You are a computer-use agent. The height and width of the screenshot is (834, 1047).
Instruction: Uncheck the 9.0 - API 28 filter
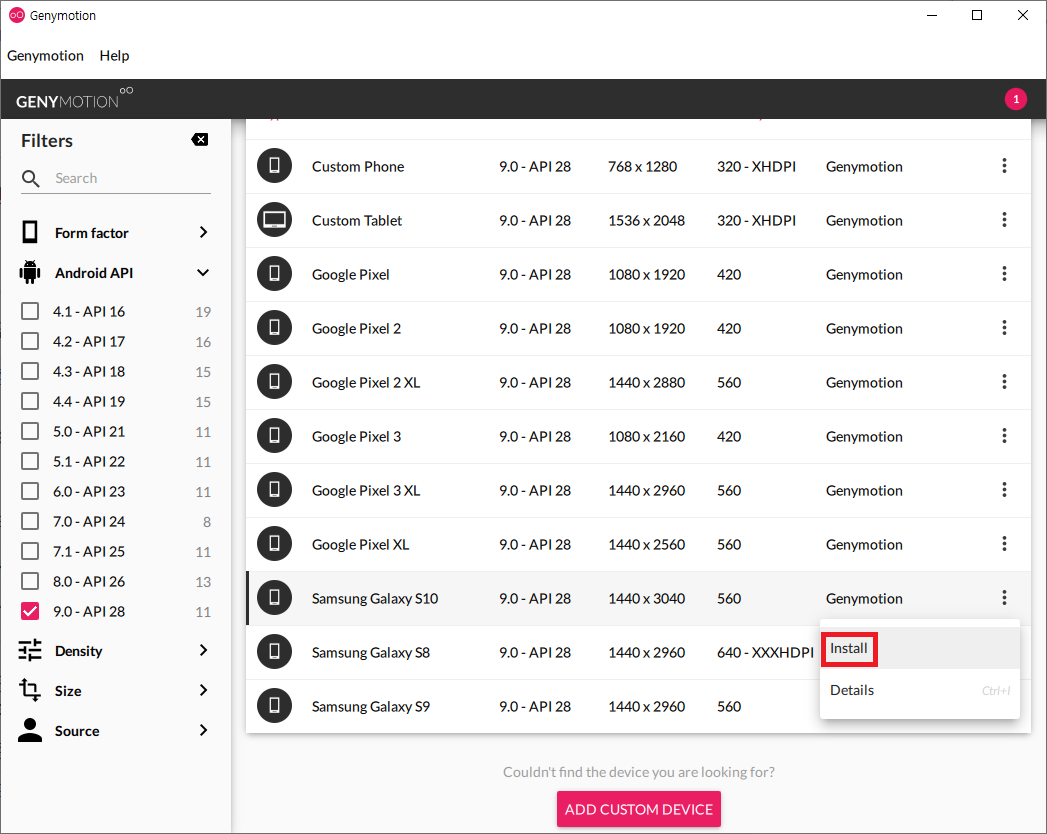pos(30,611)
